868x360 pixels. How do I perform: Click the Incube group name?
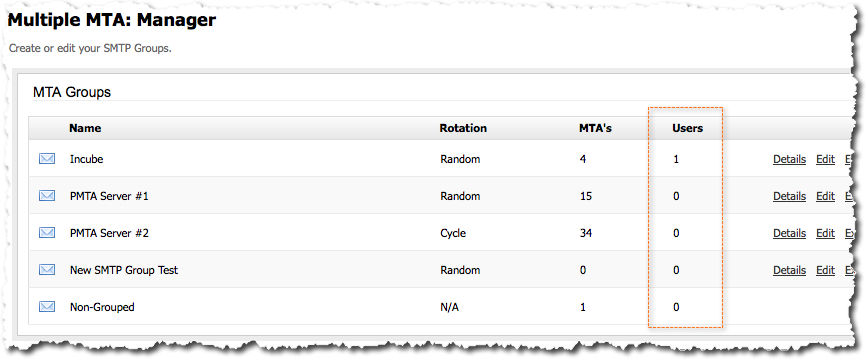tap(86, 159)
